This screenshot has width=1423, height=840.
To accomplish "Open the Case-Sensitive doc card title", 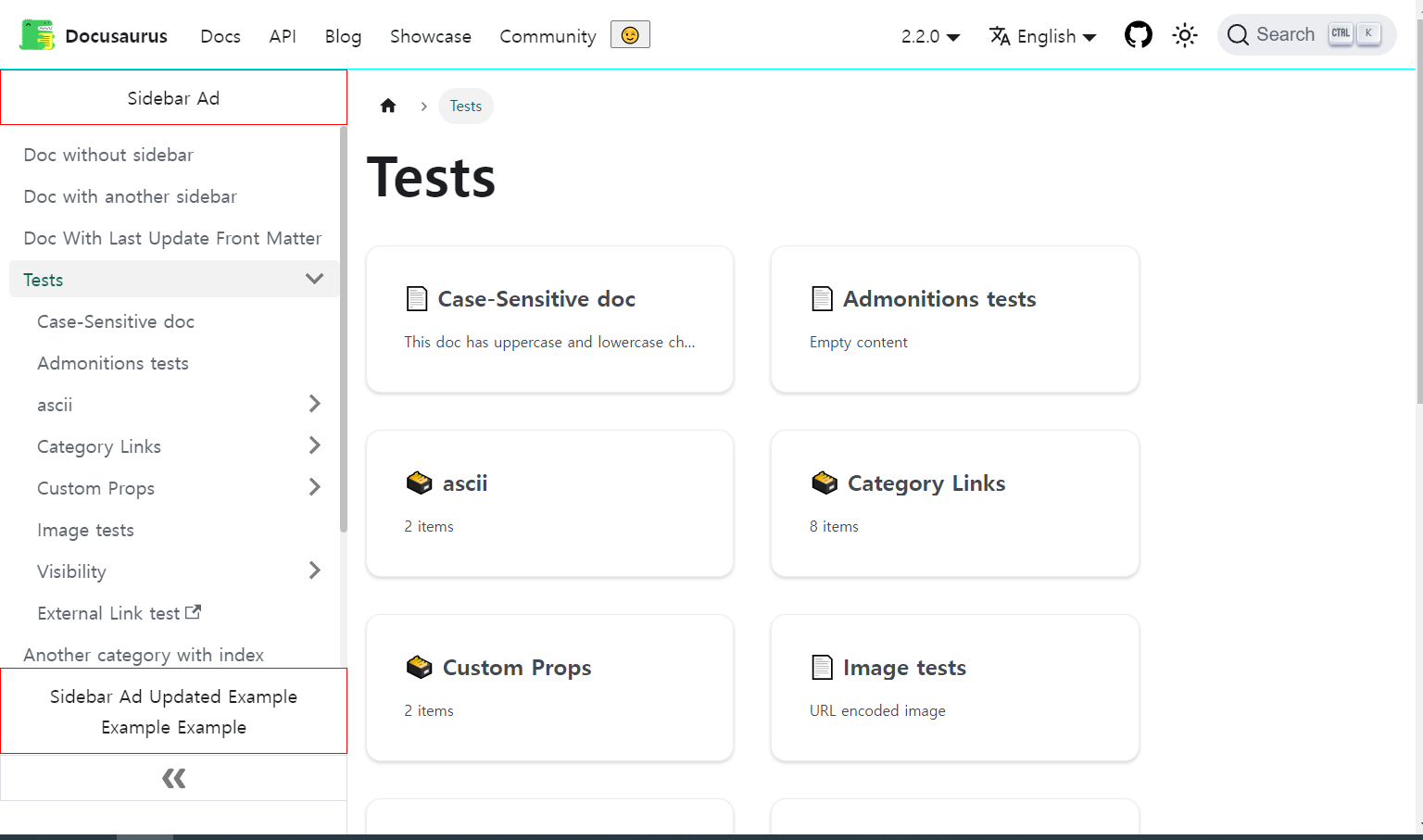I will 536,299.
